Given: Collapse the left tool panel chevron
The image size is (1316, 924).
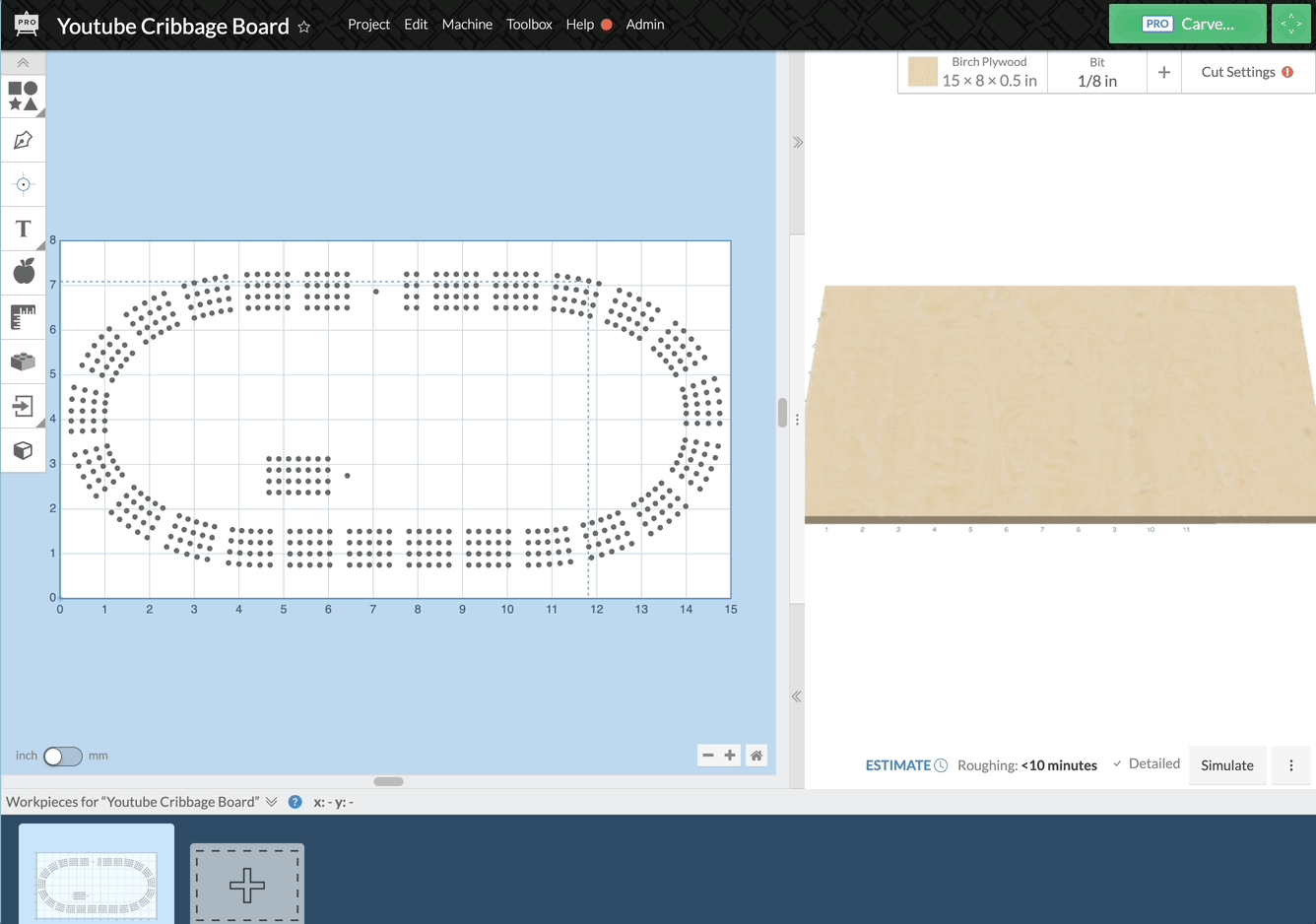Looking at the screenshot, I should pyautogui.click(x=23, y=62).
